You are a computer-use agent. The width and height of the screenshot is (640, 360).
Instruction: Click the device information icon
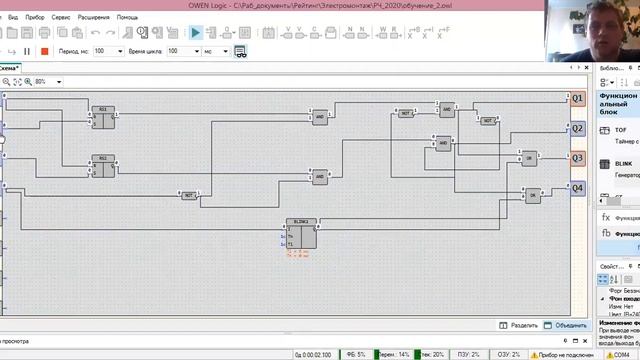[142, 33]
